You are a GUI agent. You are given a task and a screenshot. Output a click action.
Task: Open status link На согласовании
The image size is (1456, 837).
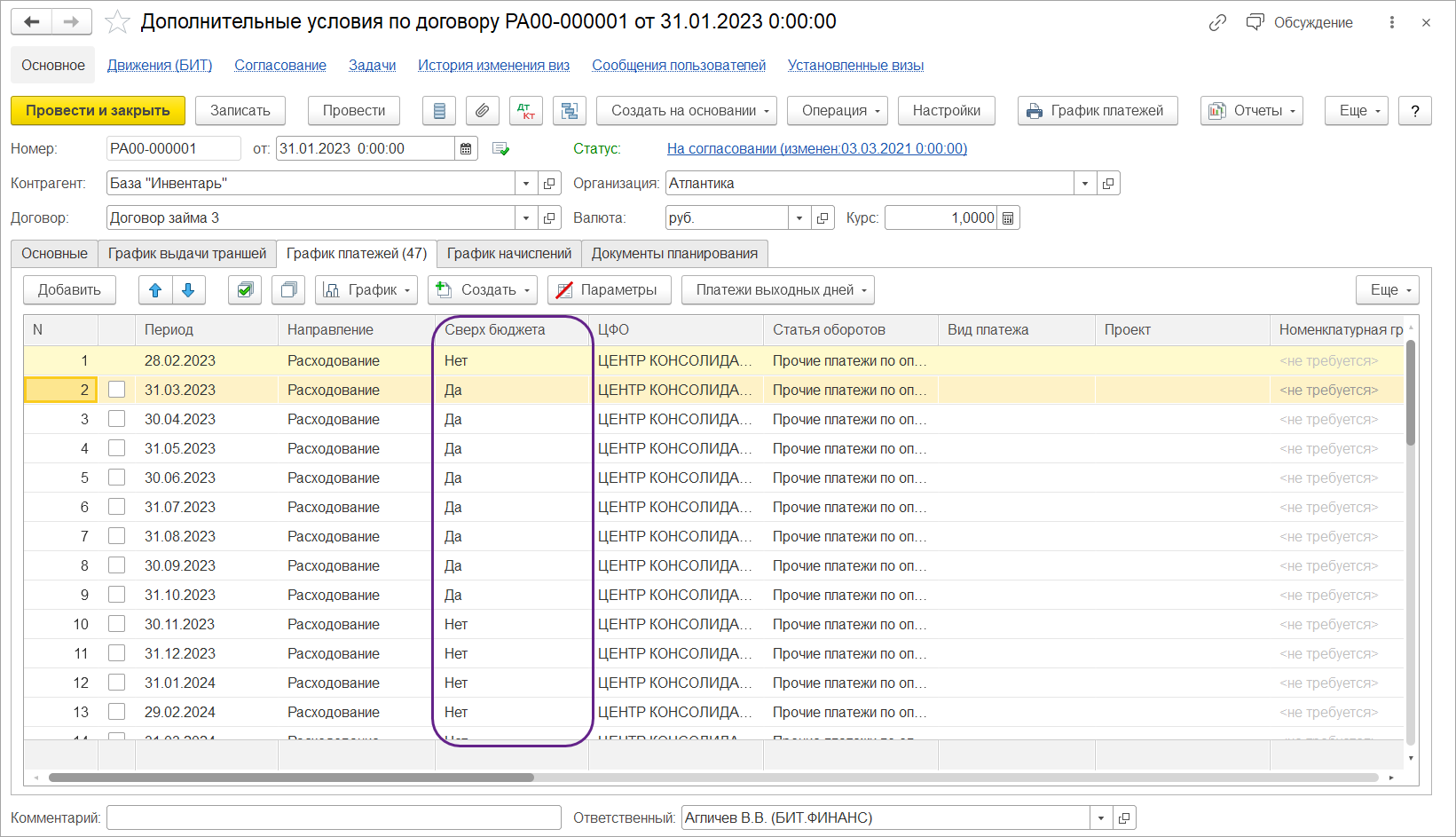817,149
